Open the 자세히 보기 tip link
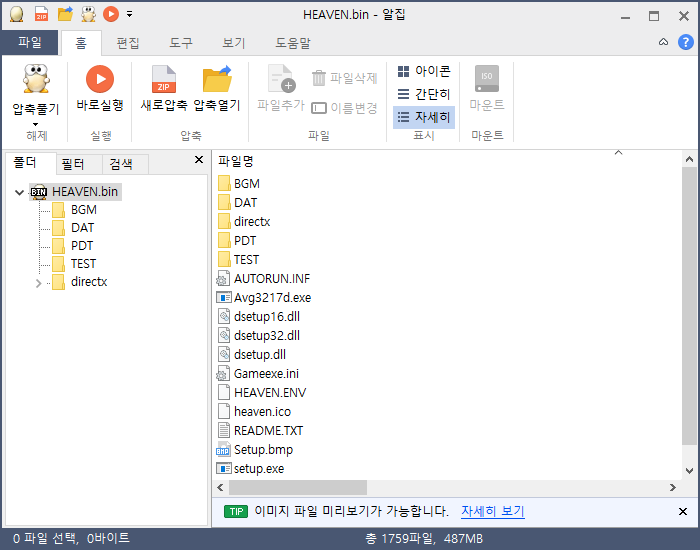This screenshot has width=700, height=550. [492, 511]
